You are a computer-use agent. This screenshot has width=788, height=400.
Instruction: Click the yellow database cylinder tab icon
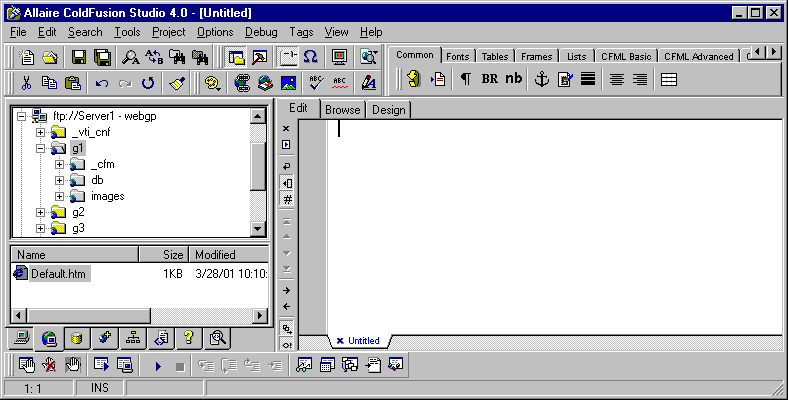pyautogui.click(x=77, y=339)
